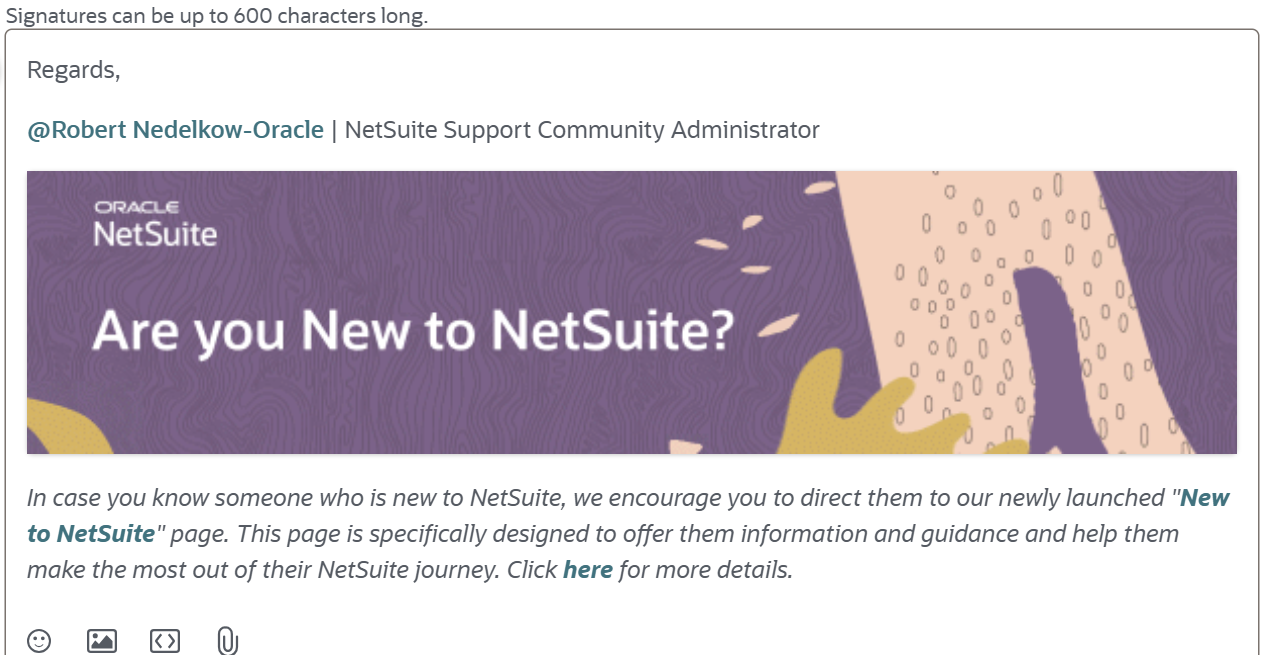Select the code block brackets icon

pyautogui.click(x=165, y=640)
